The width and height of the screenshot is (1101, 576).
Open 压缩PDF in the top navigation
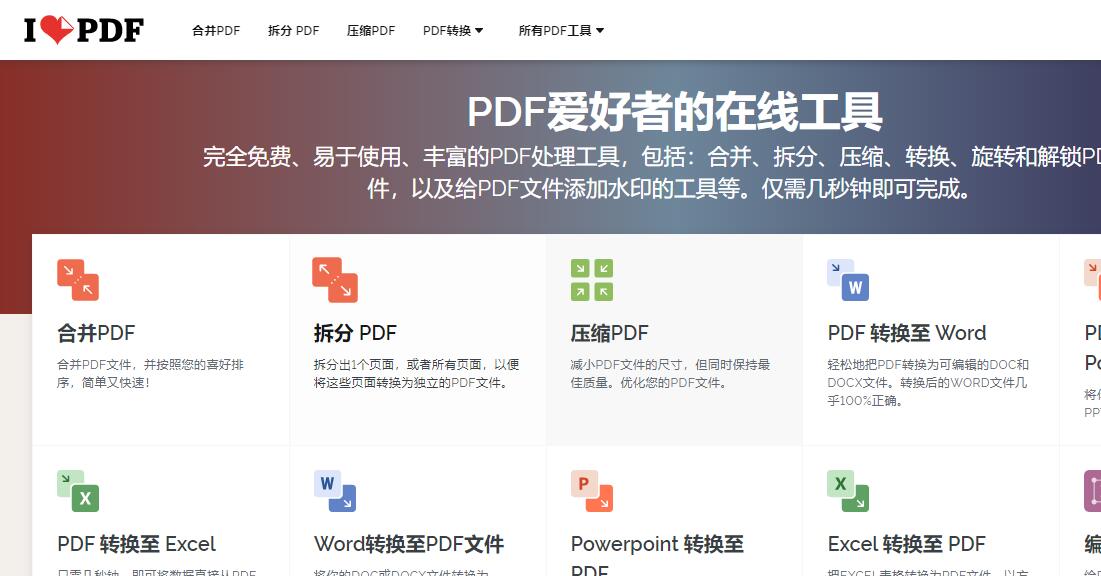point(371,31)
